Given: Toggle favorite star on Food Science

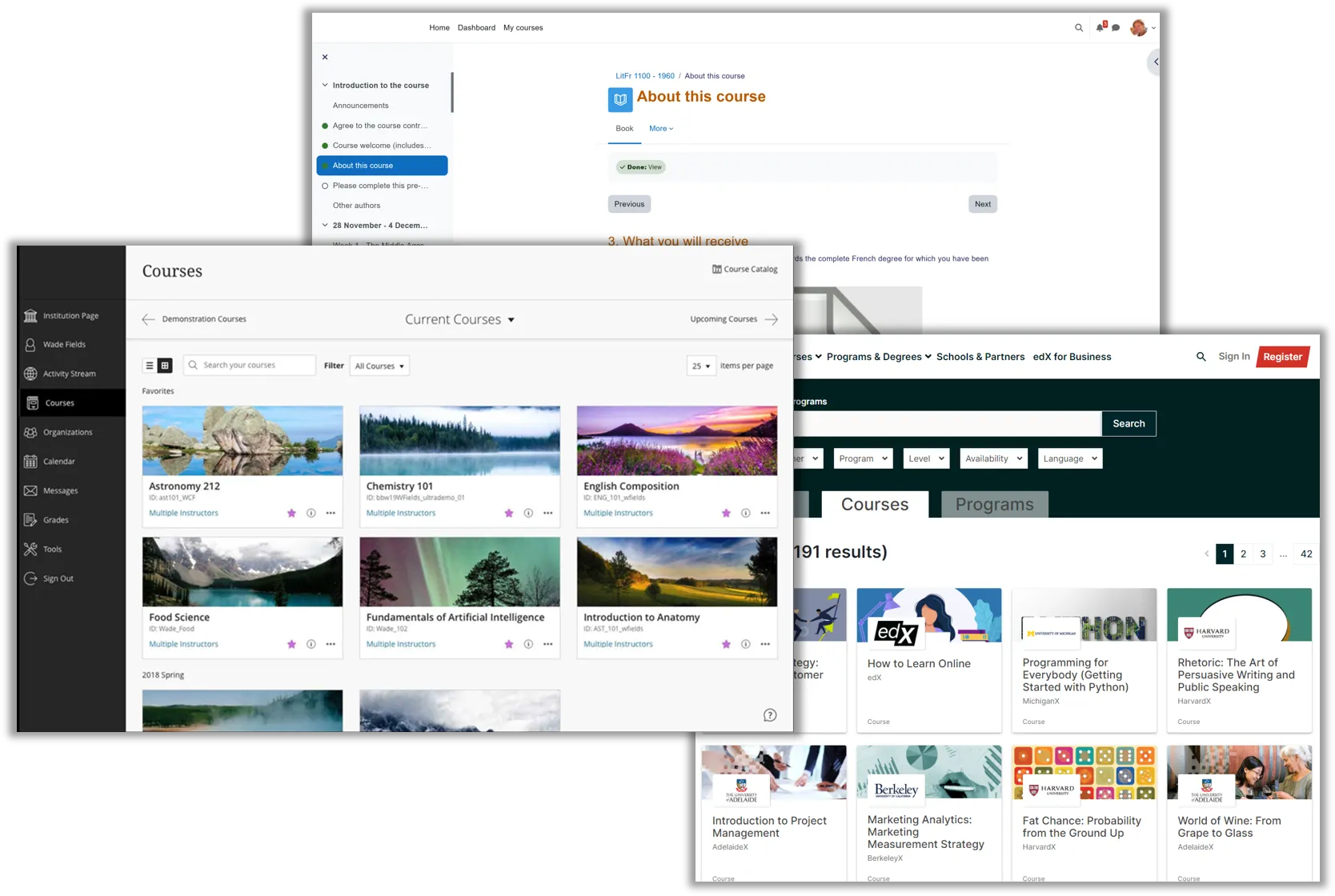Looking at the screenshot, I should click(291, 644).
